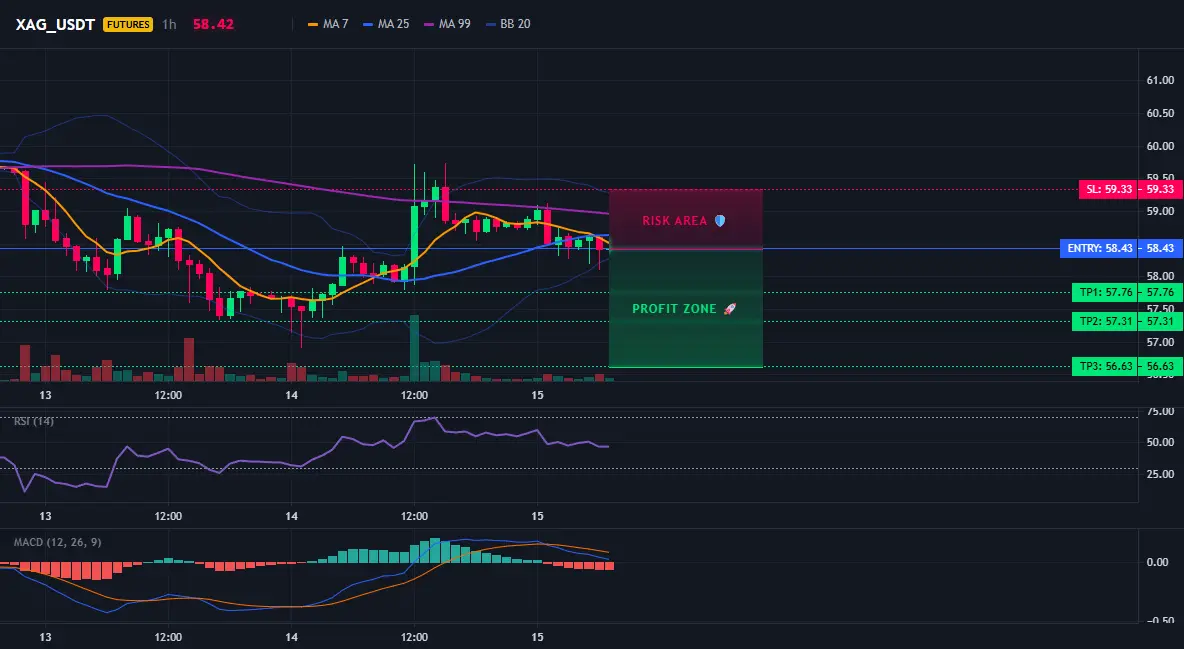Click date 13 on RSI time axis
Viewport: 1184px width, 649px height.
click(45, 516)
